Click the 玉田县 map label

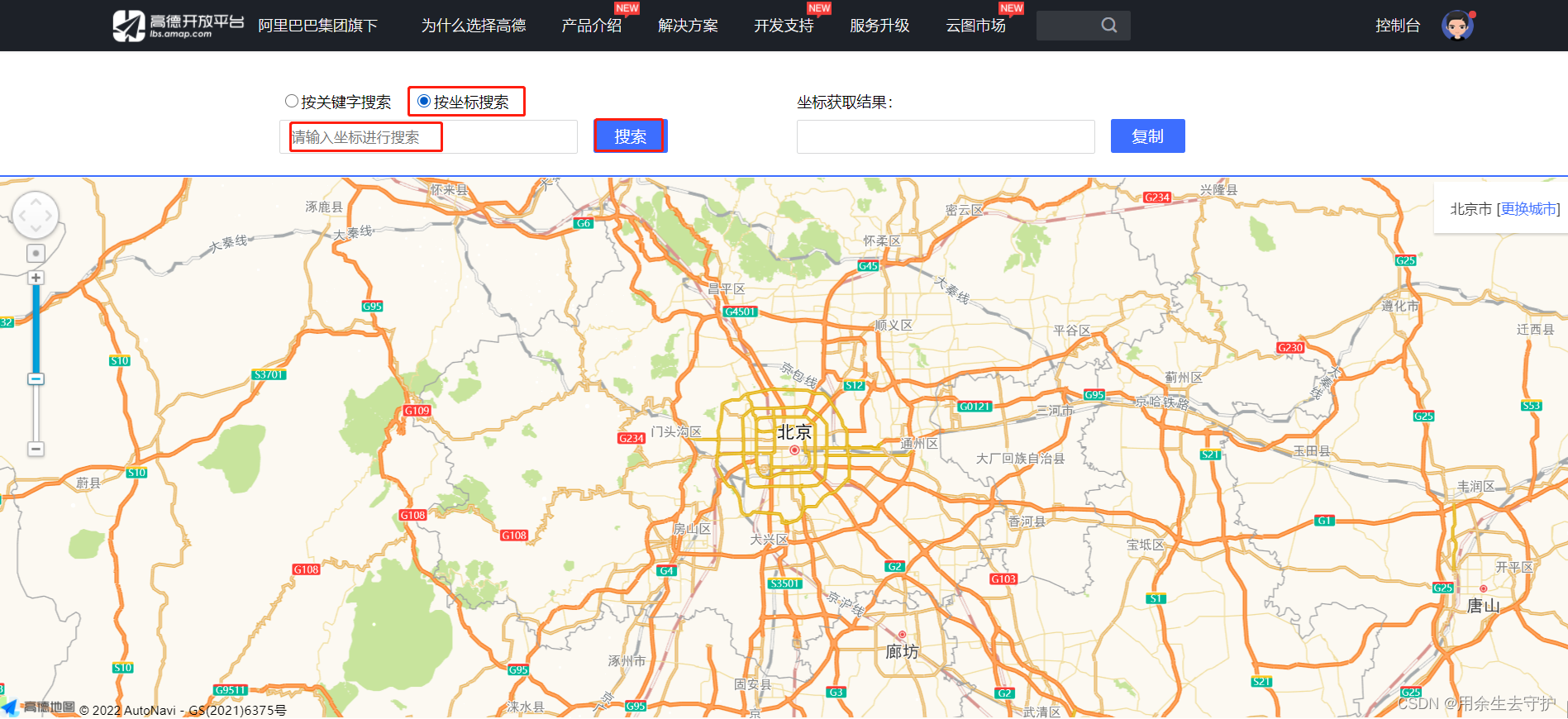1312,451
